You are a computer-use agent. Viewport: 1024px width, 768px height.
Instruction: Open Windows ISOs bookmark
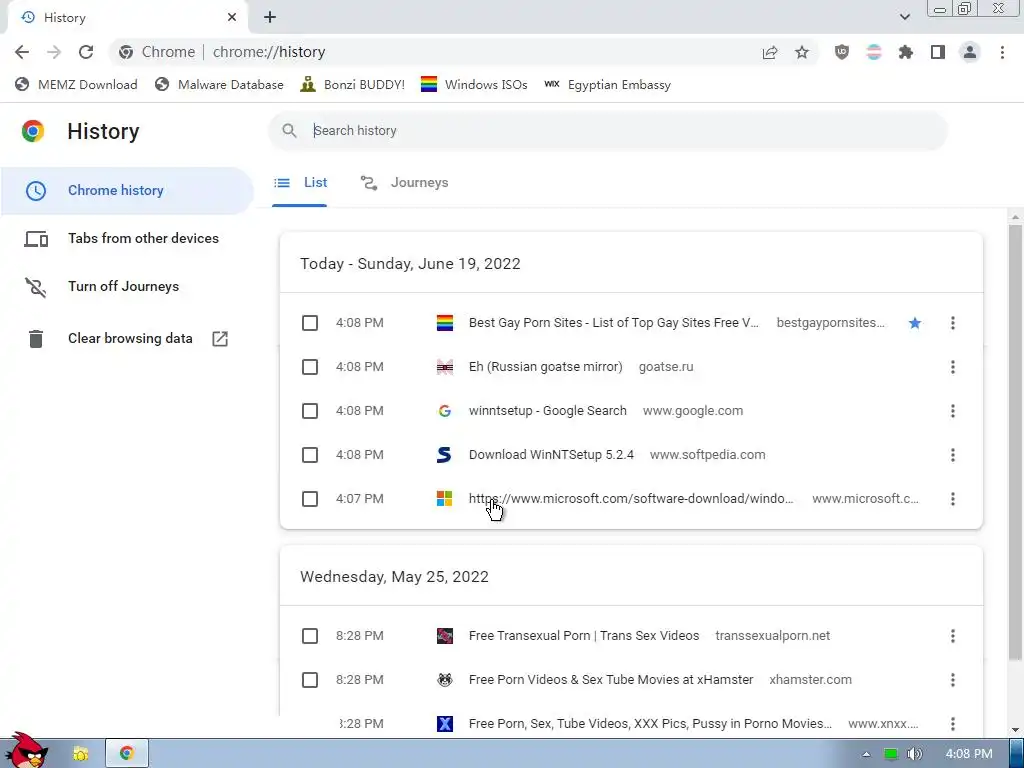(x=474, y=85)
